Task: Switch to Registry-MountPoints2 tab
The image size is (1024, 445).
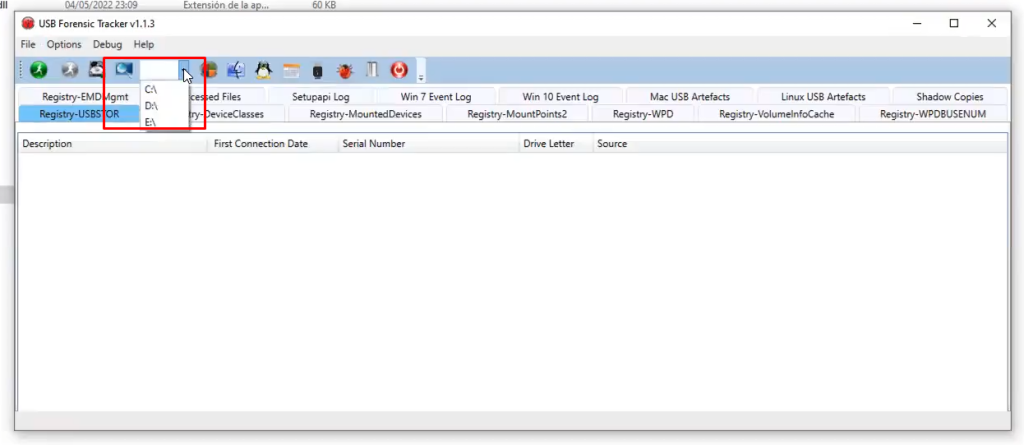Action: tap(517, 114)
